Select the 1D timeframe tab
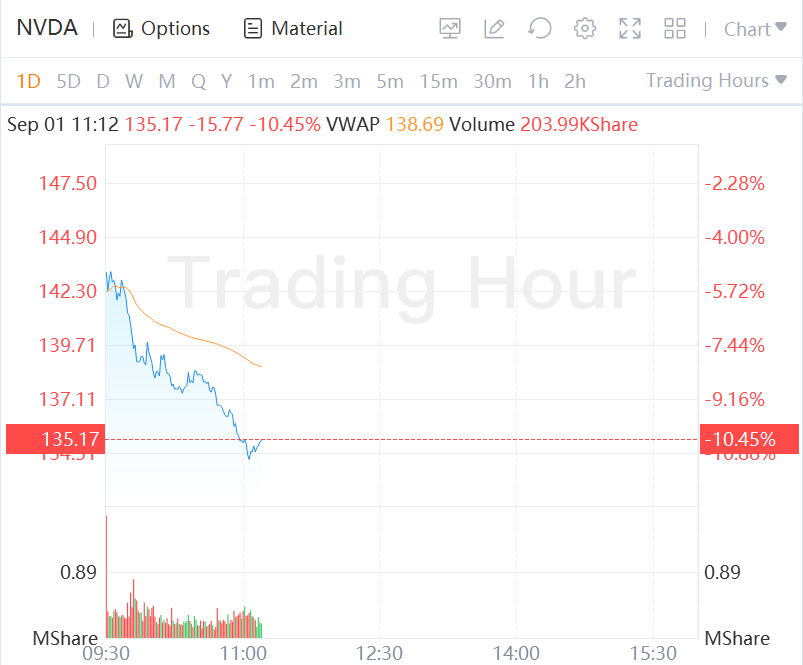 (29, 81)
